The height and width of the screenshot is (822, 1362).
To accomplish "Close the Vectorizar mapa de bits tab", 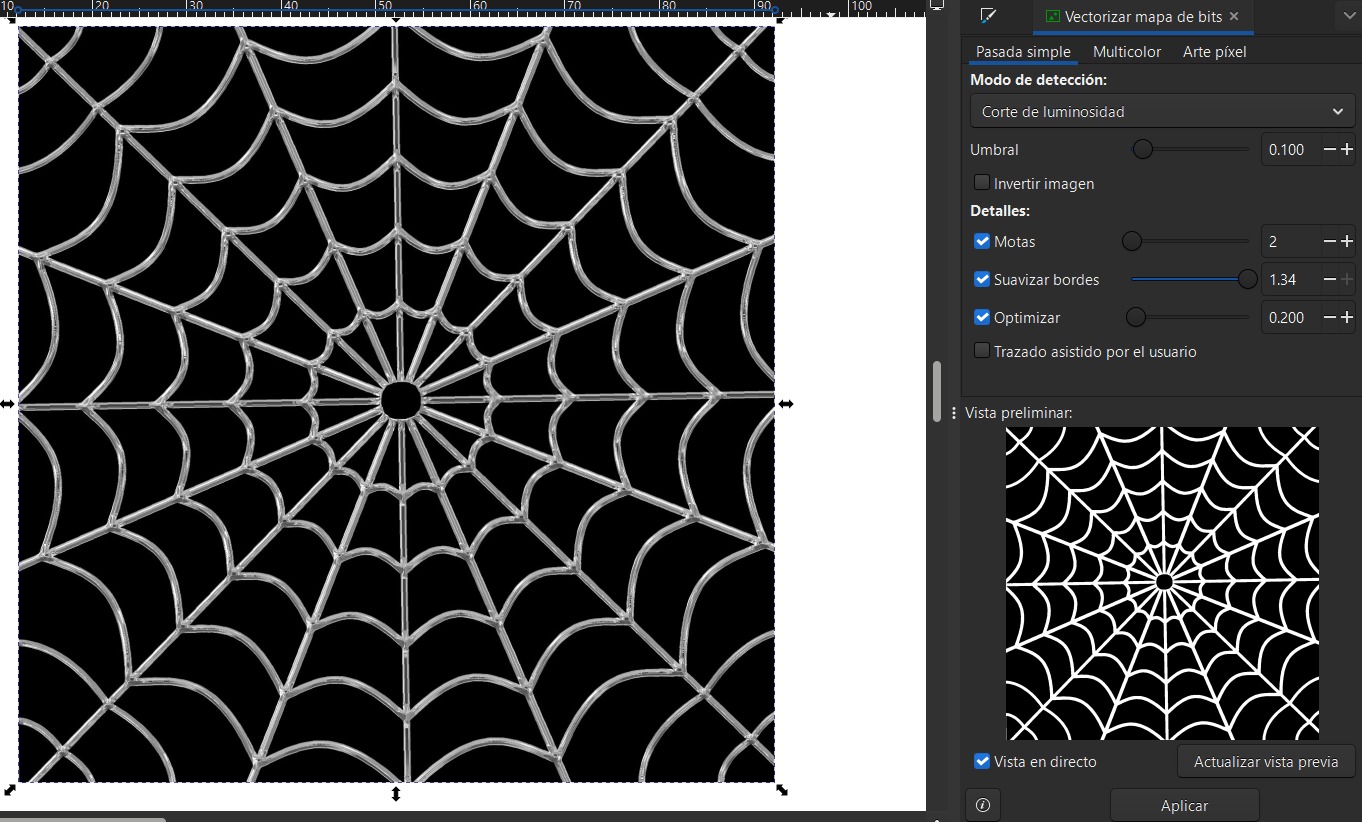I will point(1234,17).
